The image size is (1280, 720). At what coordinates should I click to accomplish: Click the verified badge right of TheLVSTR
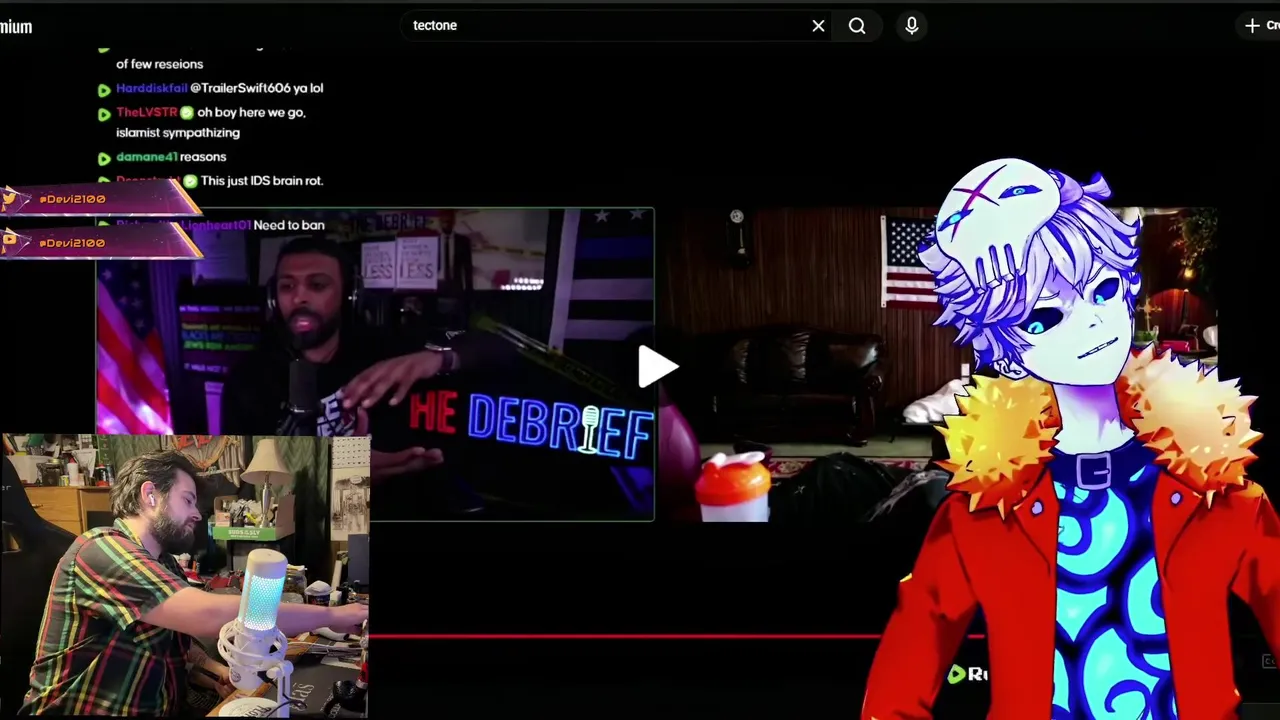click(187, 113)
